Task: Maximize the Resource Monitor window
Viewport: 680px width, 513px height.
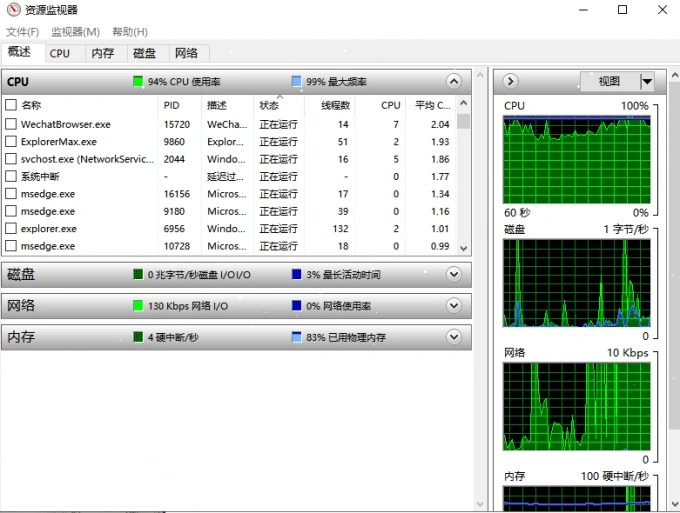Action: (622, 10)
